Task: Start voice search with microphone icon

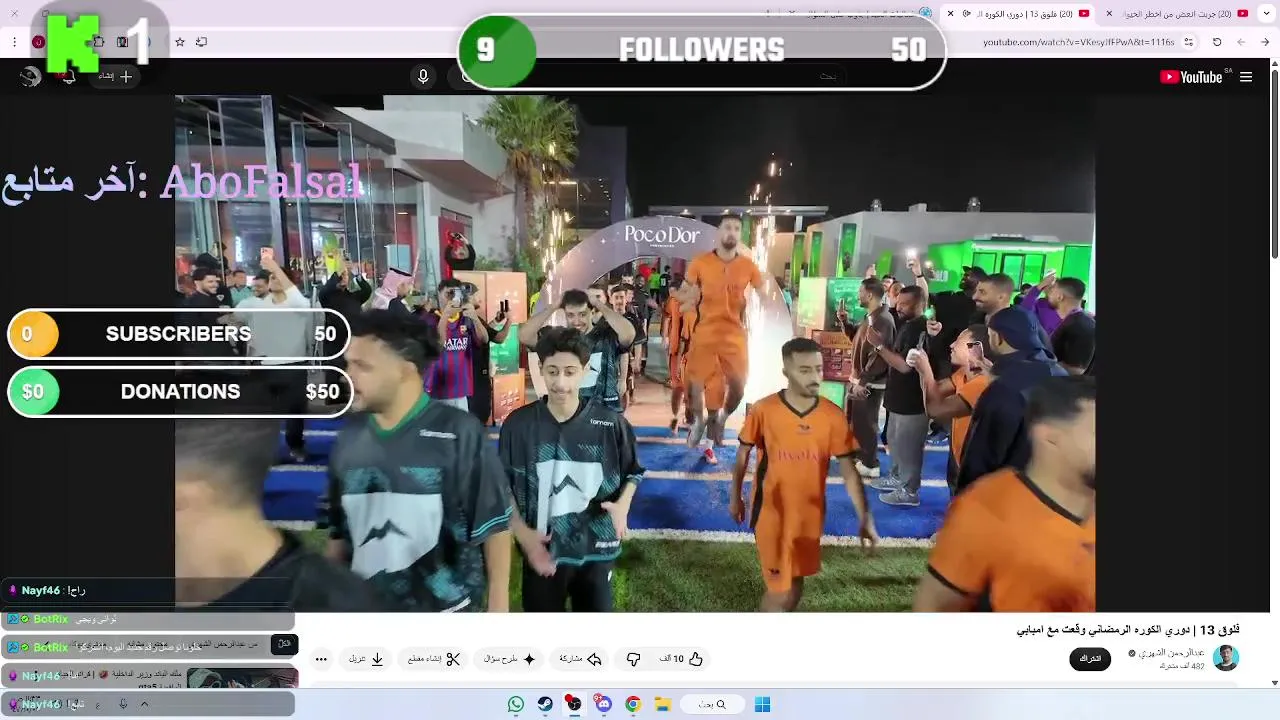Action: [423, 77]
